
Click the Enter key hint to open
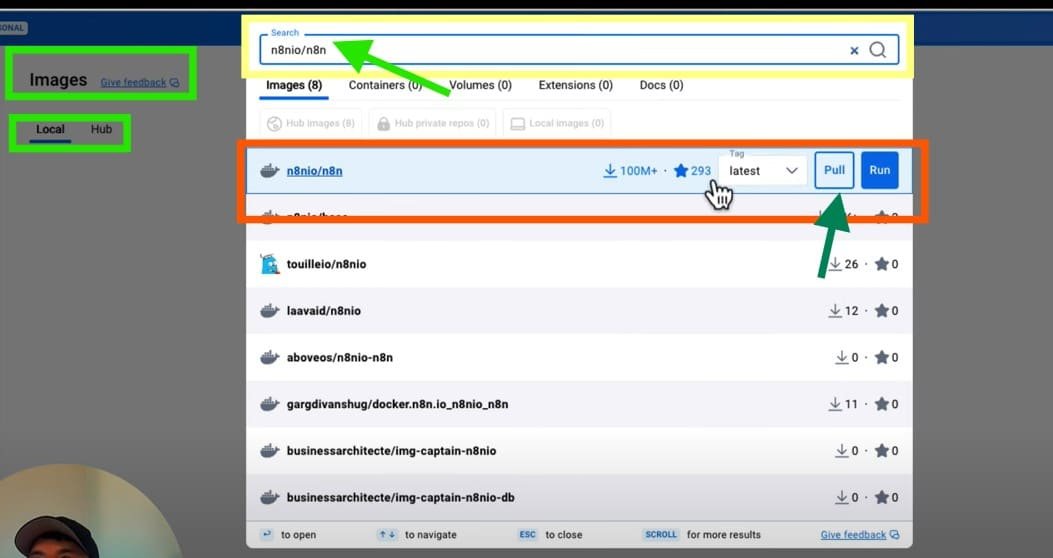pyautogui.click(x=288, y=535)
